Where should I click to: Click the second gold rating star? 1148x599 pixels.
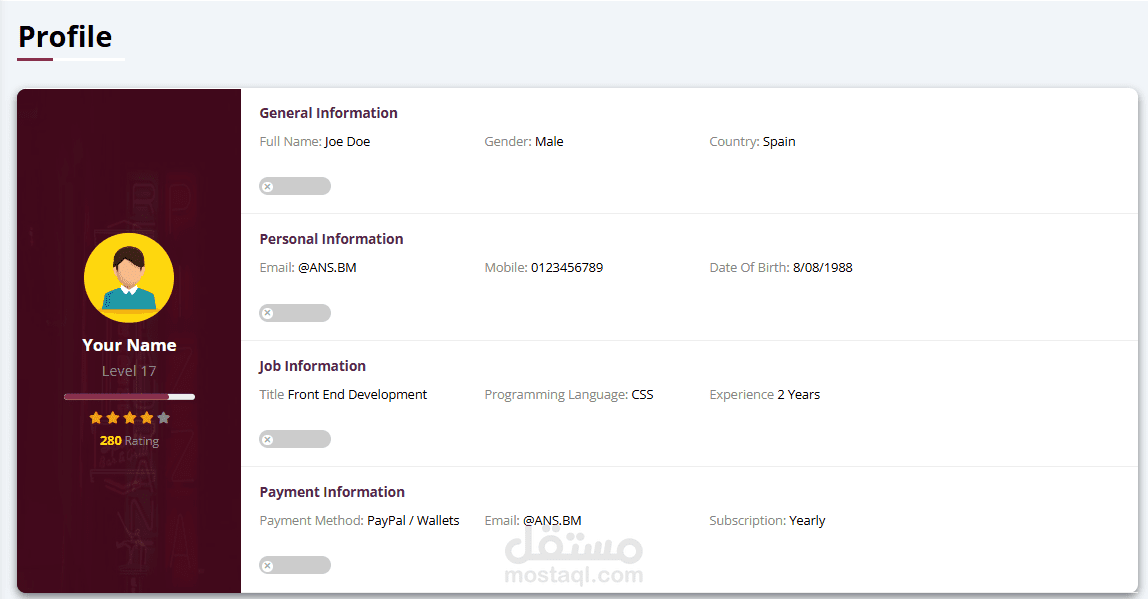tap(113, 418)
